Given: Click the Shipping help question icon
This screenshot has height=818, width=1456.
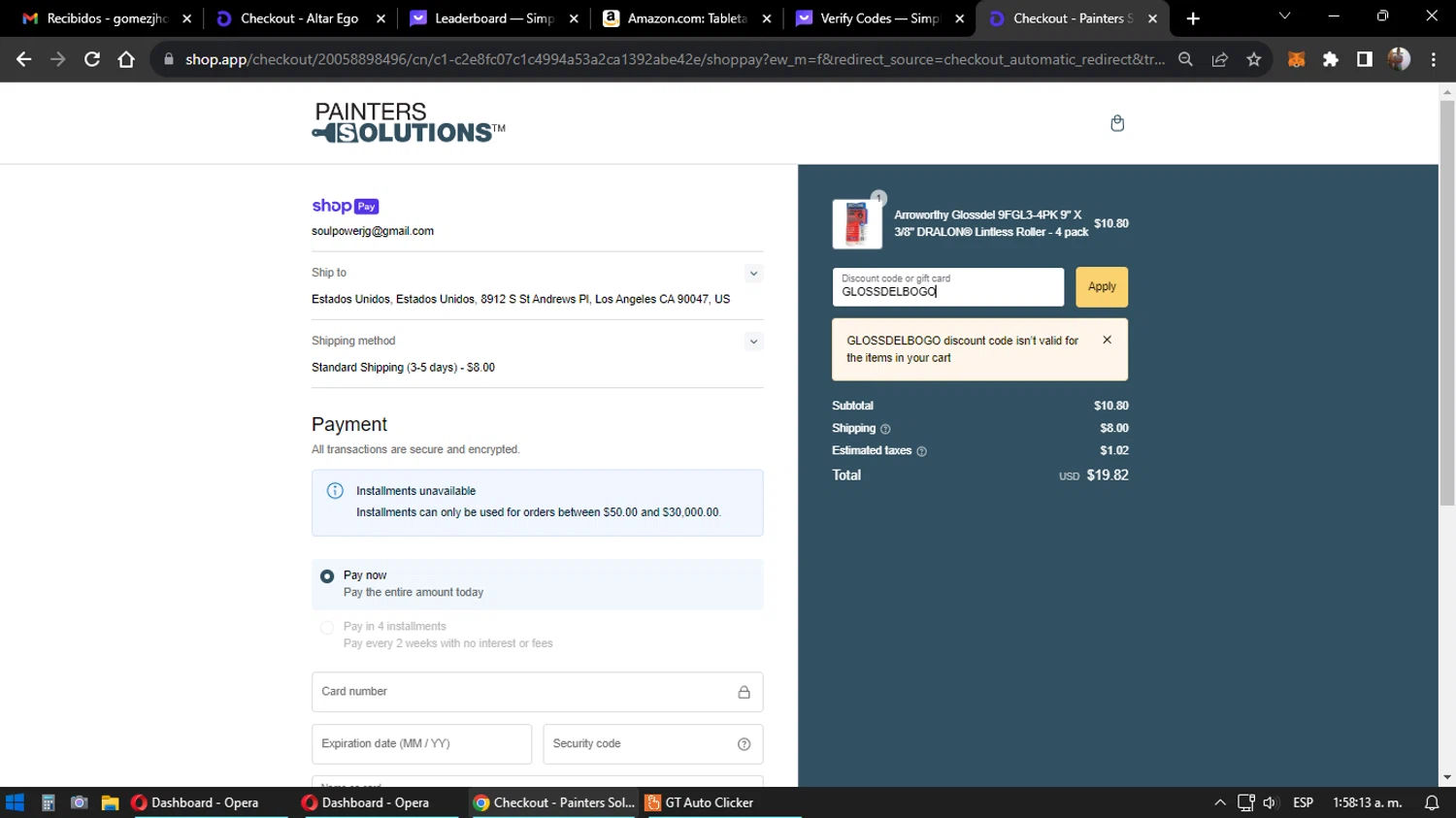Looking at the screenshot, I should click(885, 429).
